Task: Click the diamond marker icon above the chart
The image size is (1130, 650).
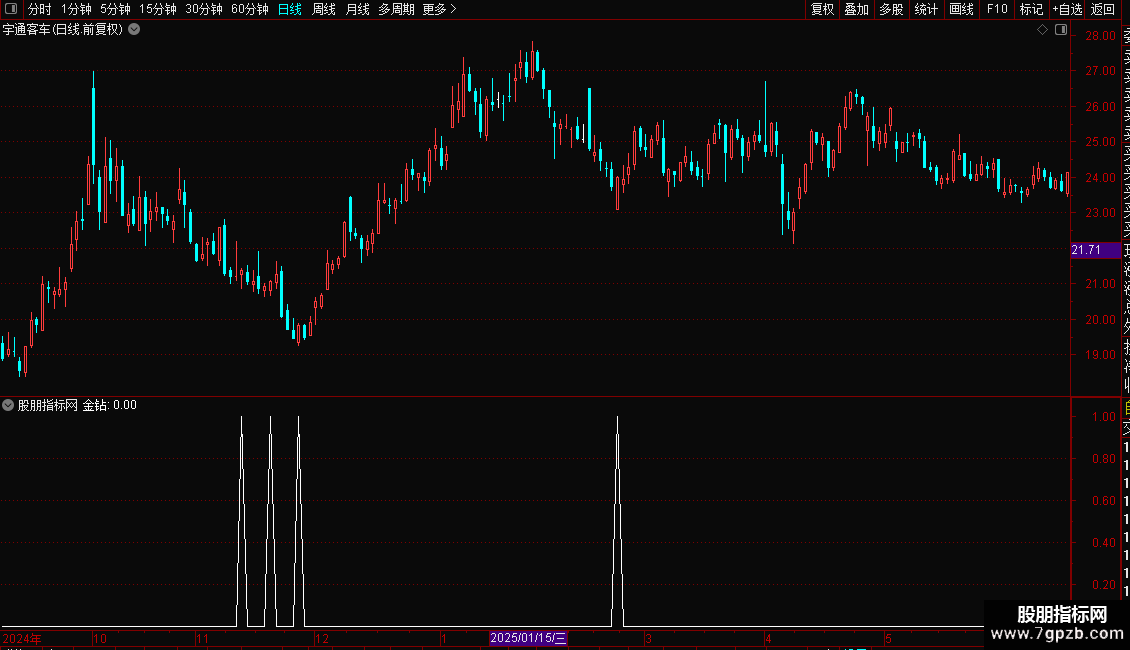Action: (1042, 30)
